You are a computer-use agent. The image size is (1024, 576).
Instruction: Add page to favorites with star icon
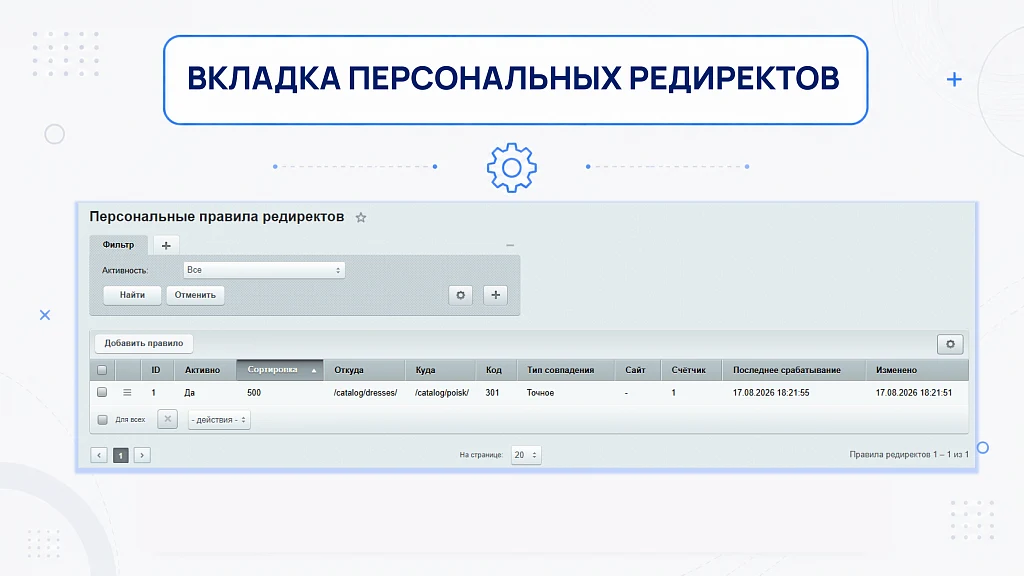[360, 217]
